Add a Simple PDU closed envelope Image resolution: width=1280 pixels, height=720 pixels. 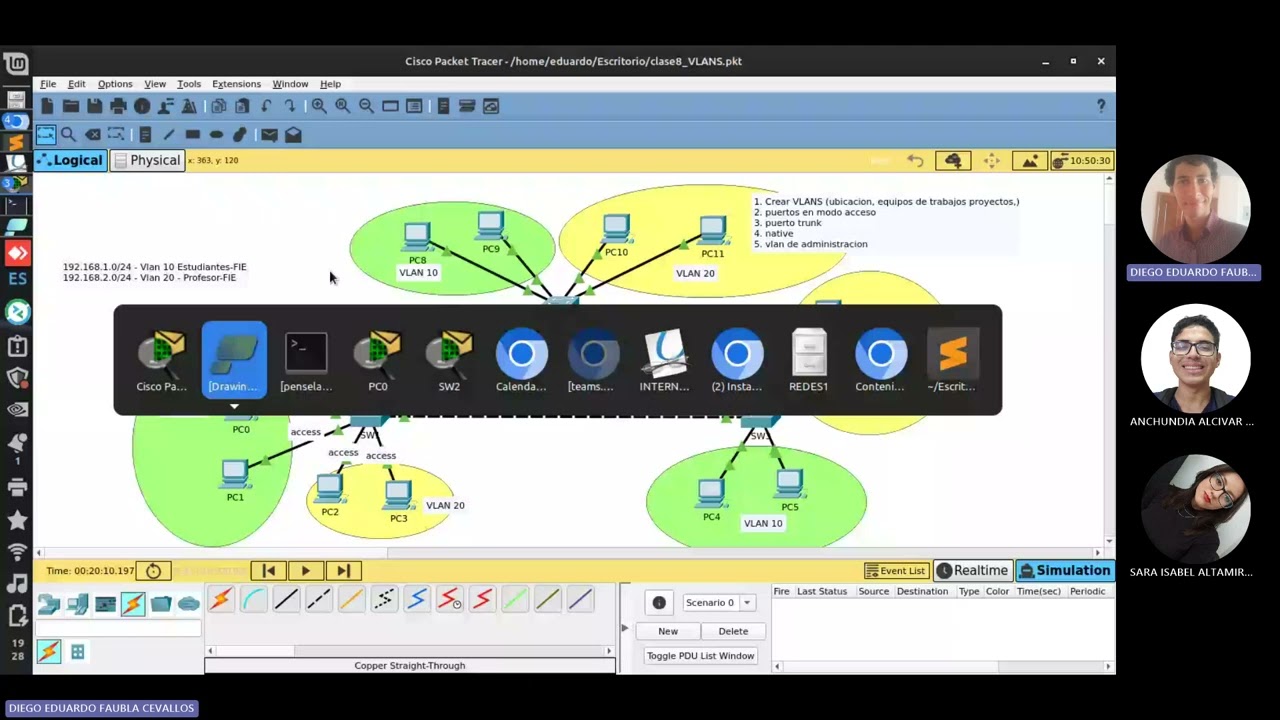click(269, 134)
